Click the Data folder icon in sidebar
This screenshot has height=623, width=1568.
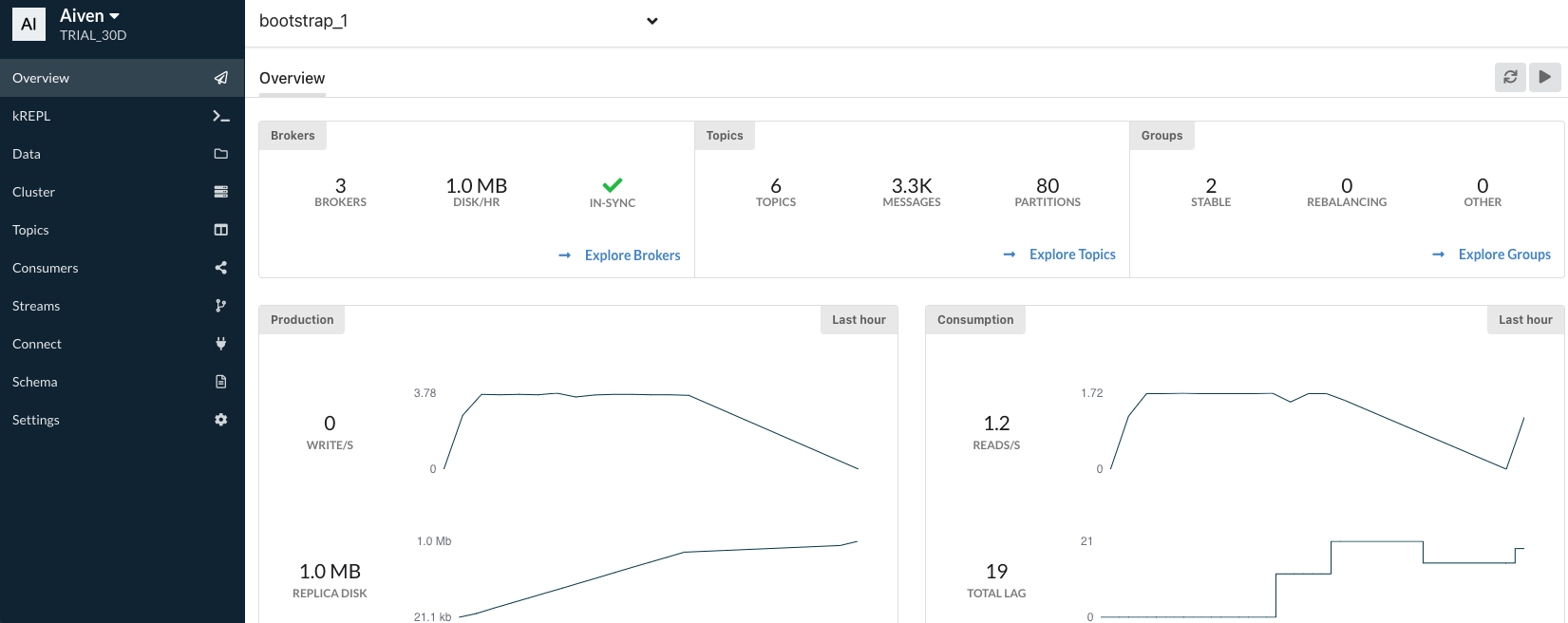click(x=220, y=154)
